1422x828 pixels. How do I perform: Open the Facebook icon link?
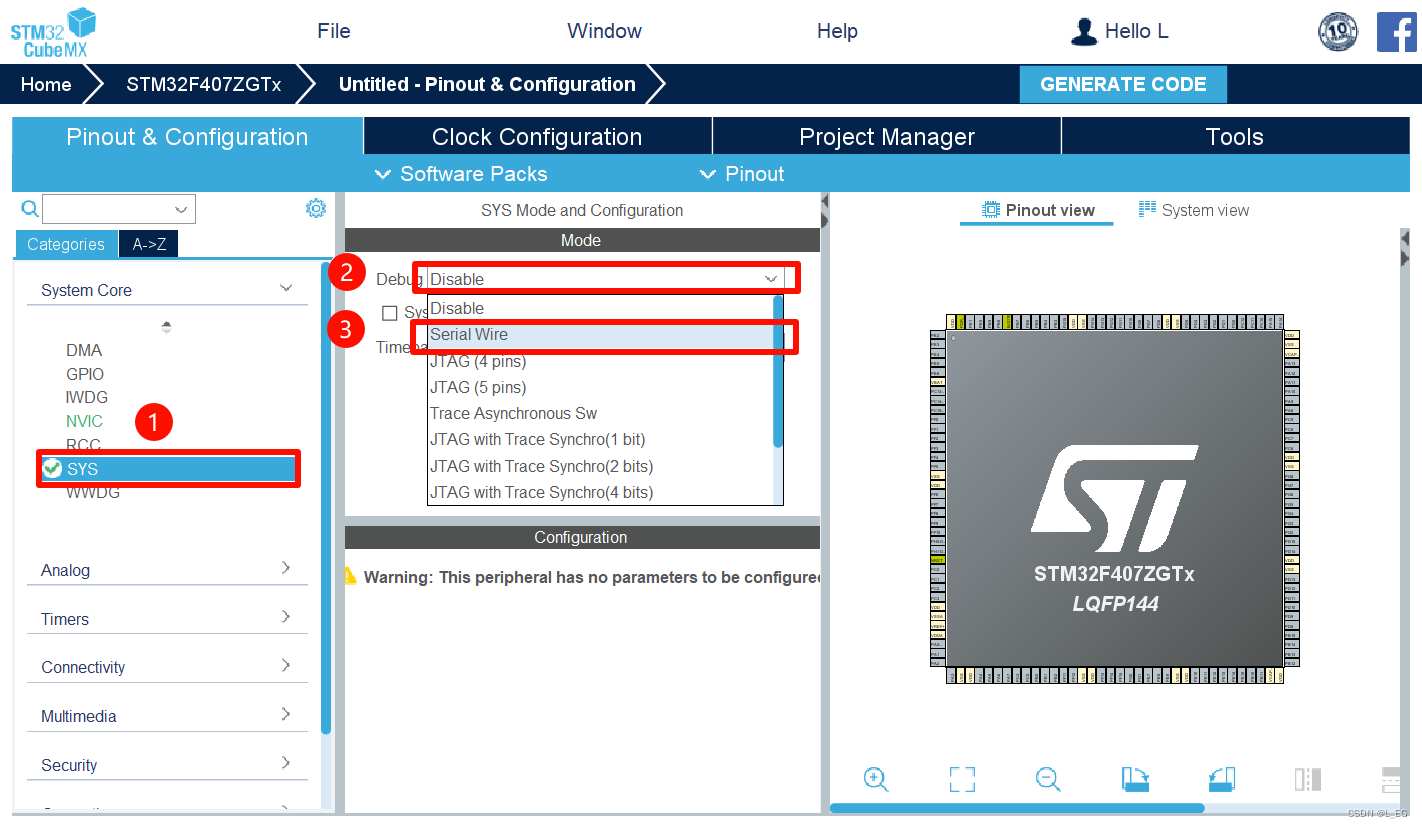click(1396, 32)
